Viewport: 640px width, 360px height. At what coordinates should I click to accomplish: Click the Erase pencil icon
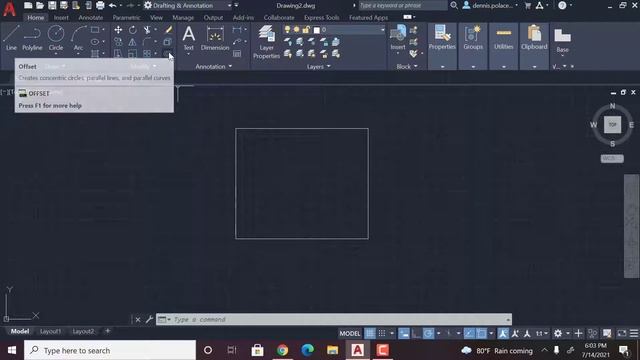coord(168,30)
